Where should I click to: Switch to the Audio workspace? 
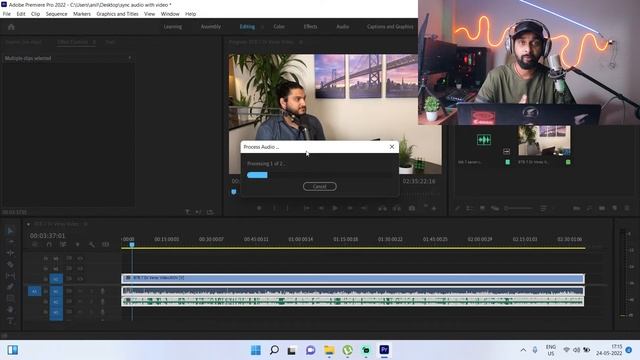coord(342,27)
